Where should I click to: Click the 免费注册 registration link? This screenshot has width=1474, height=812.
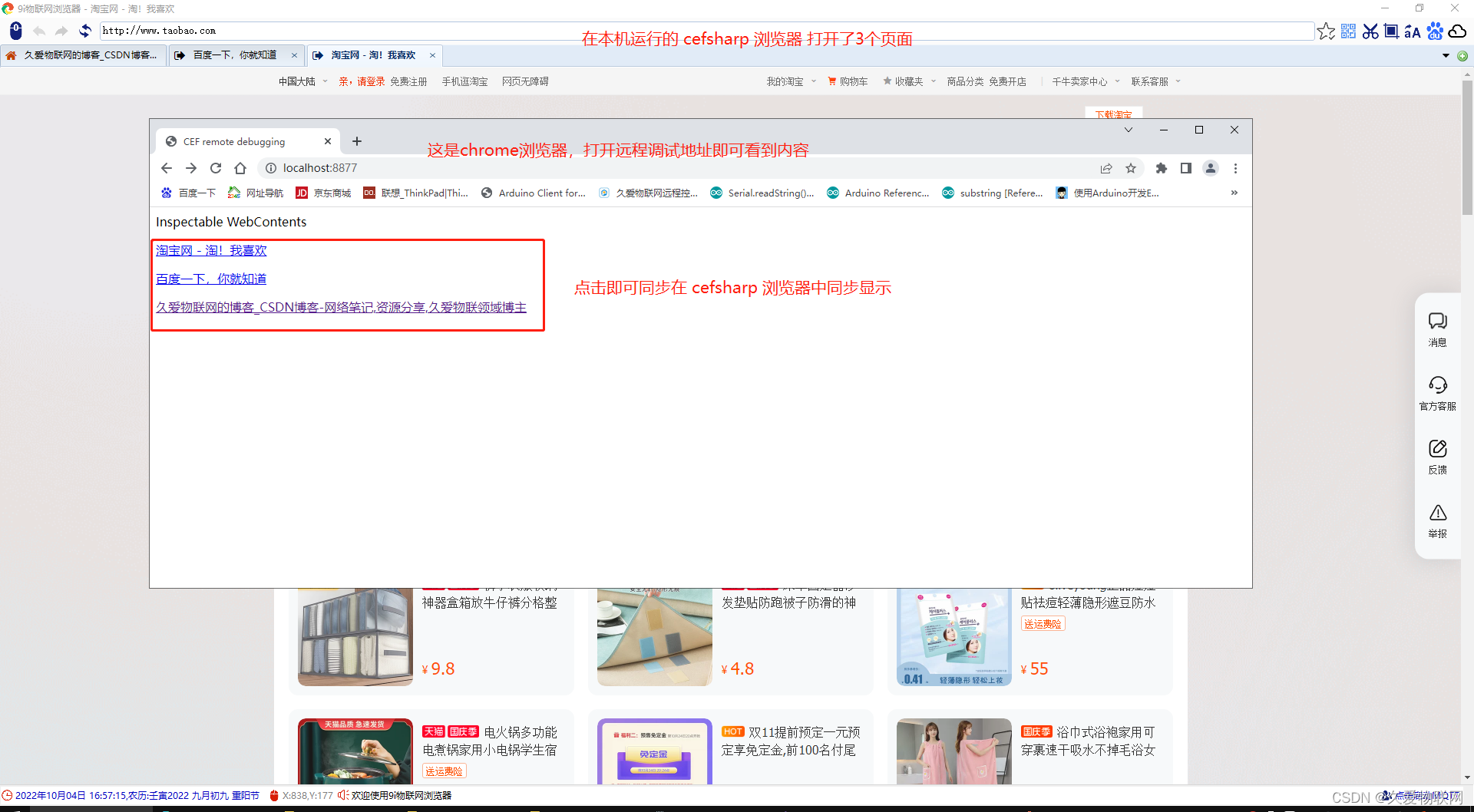(x=409, y=81)
